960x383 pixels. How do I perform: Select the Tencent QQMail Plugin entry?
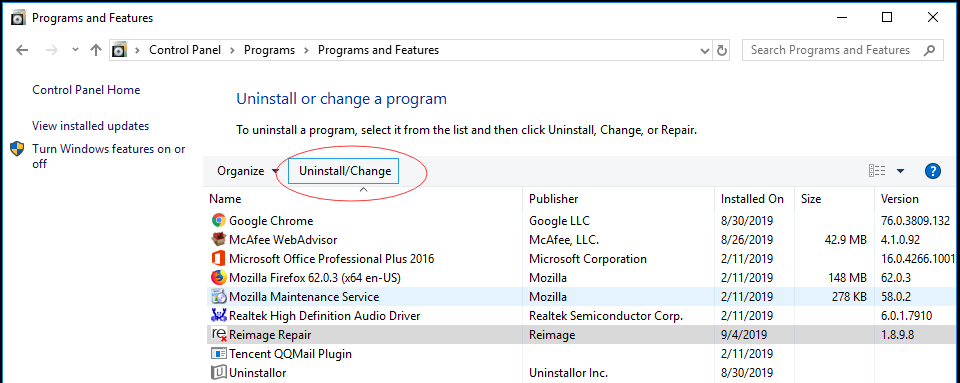click(x=290, y=354)
